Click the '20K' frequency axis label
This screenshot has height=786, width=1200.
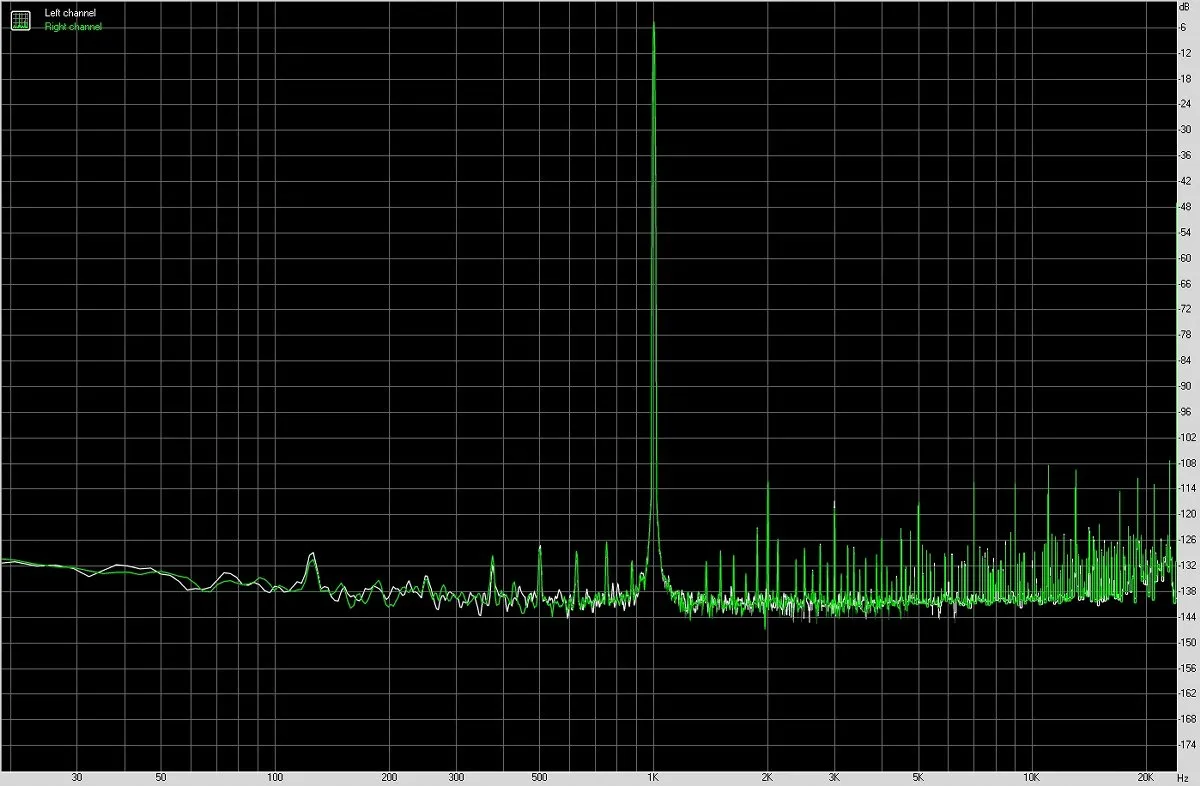(x=1145, y=776)
